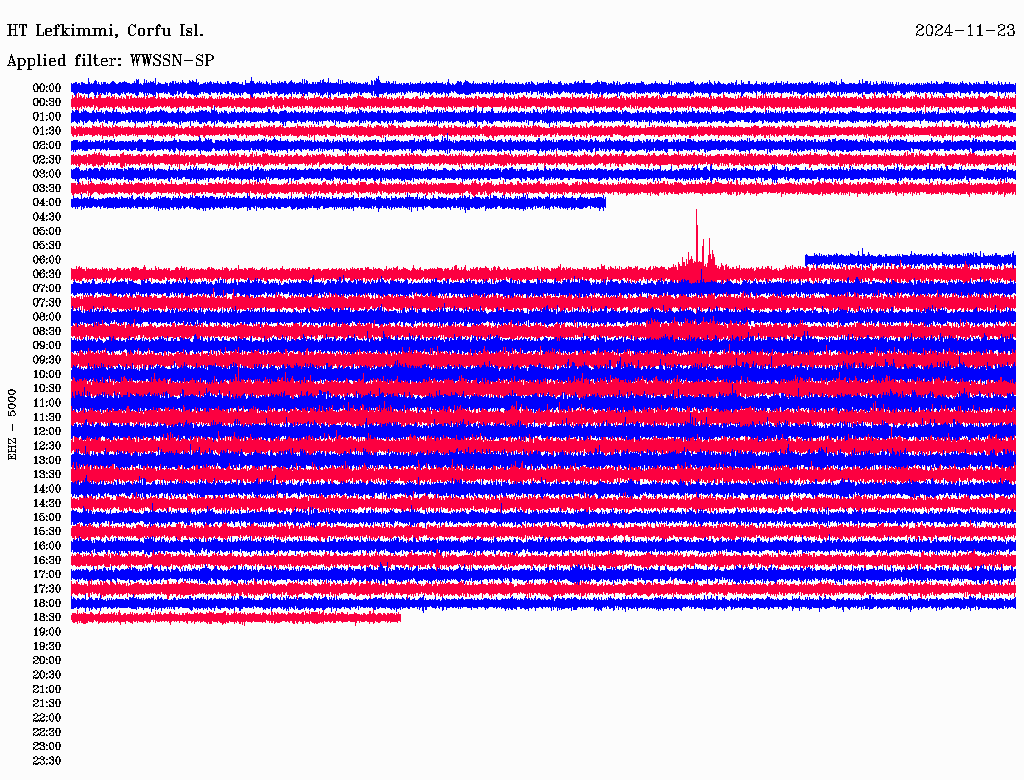
Task: Click the end of the 04:00 blue trace
Action: 604,204
